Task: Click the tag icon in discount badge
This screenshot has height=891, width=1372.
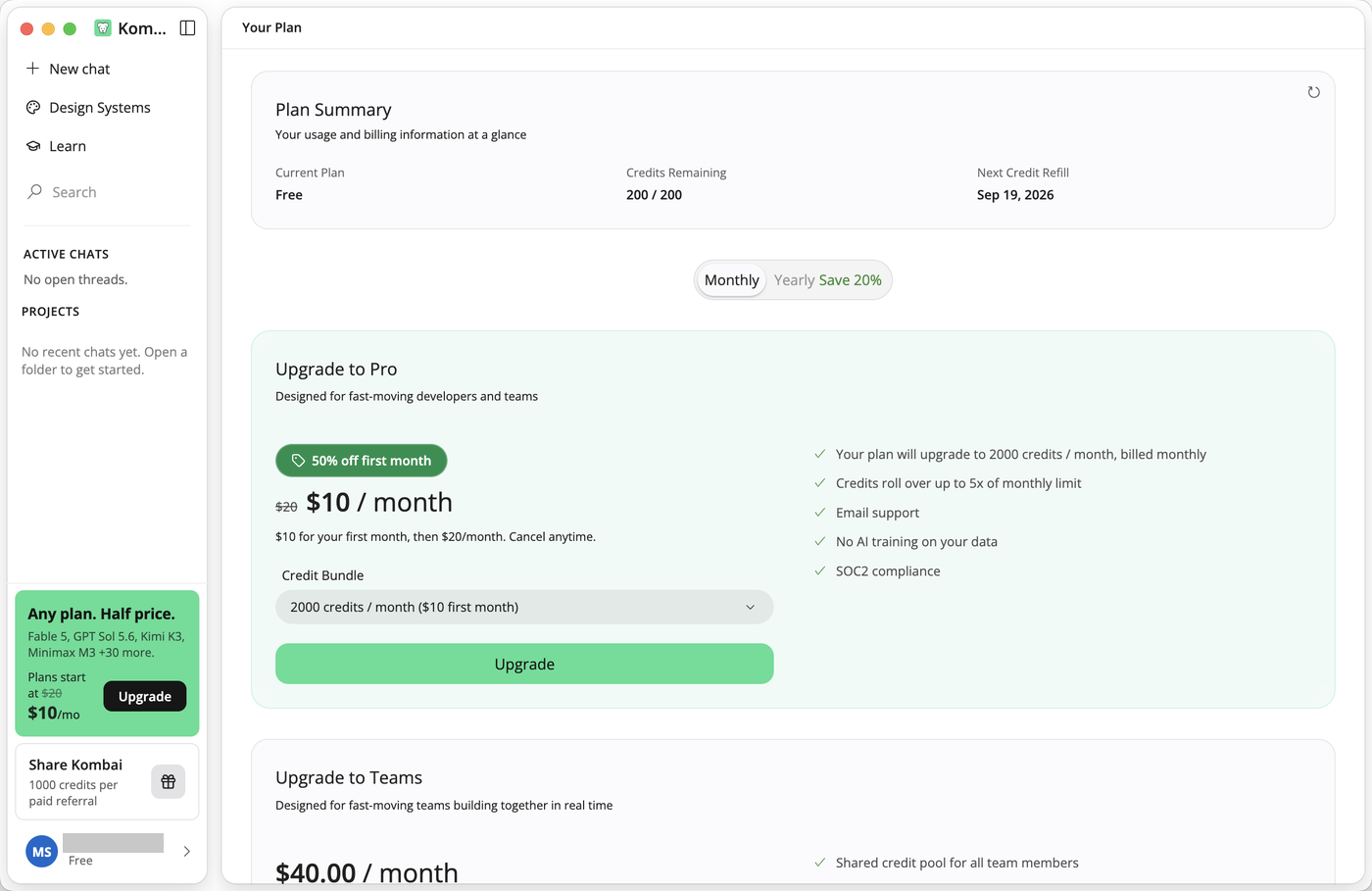Action: tap(298, 461)
